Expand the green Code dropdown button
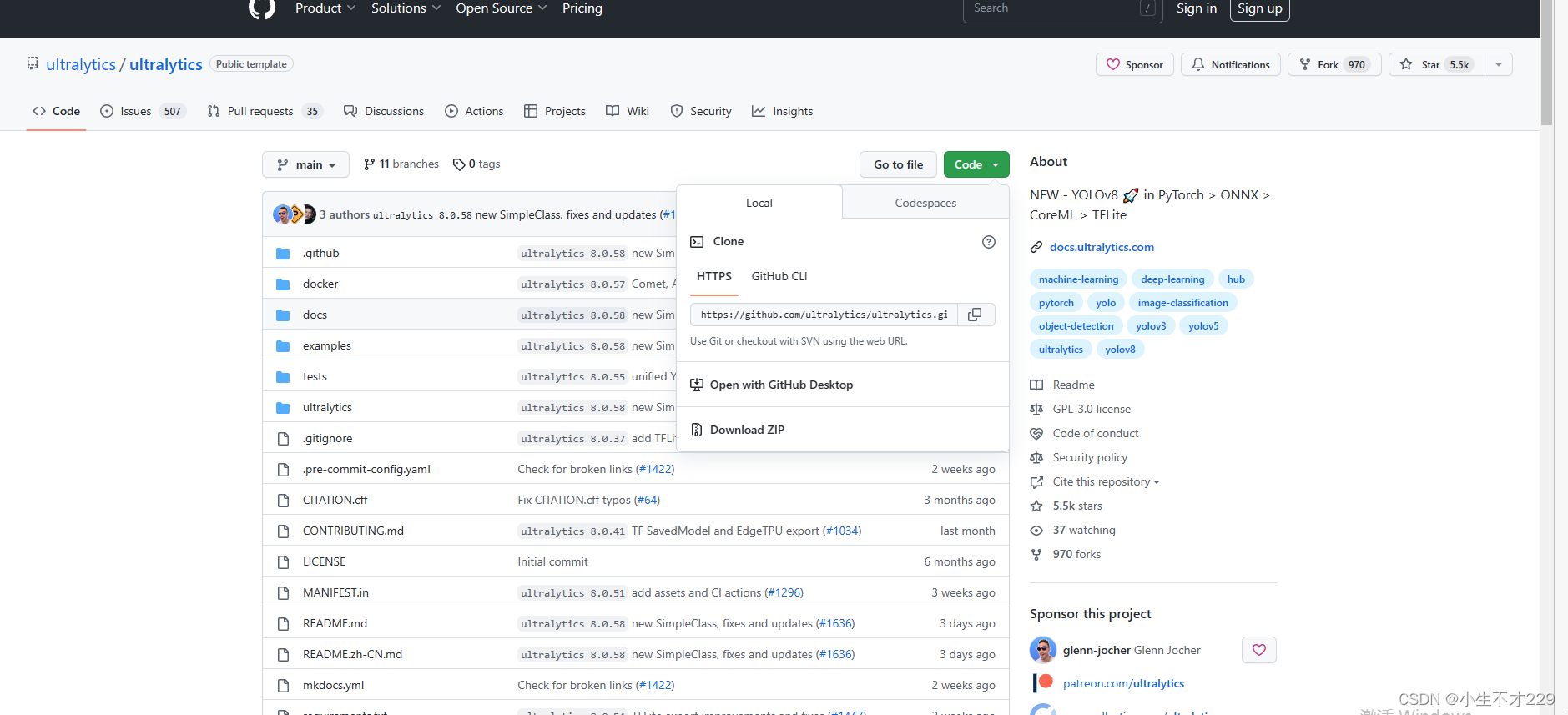1568x715 pixels. 976,164
